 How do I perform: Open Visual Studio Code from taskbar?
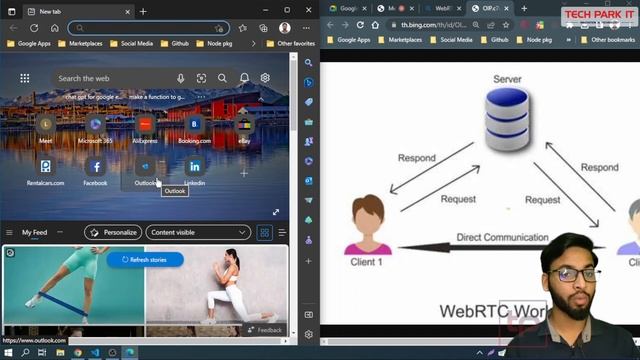pyautogui.click(x=95, y=352)
